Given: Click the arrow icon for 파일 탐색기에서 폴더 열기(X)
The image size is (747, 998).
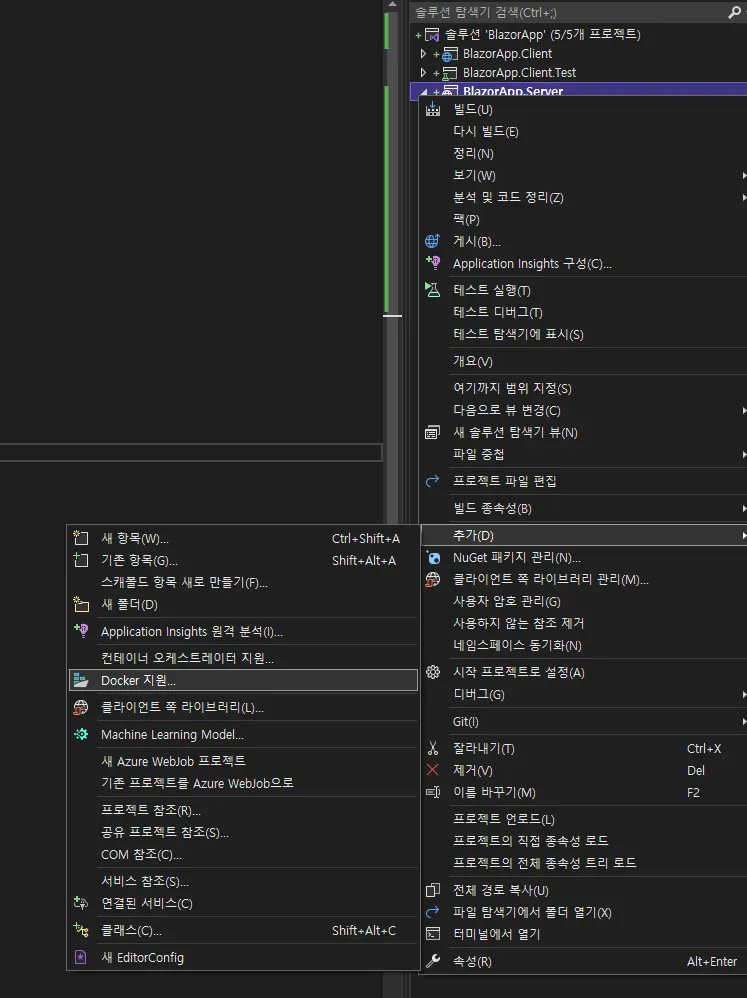Looking at the screenshot, I should pyautogui.click(x=432, y=912).
